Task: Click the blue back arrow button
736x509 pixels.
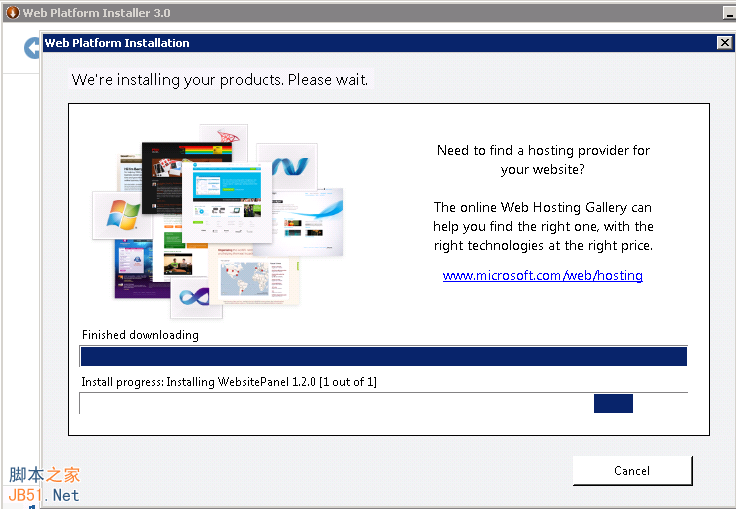Action: click(33, 47)
